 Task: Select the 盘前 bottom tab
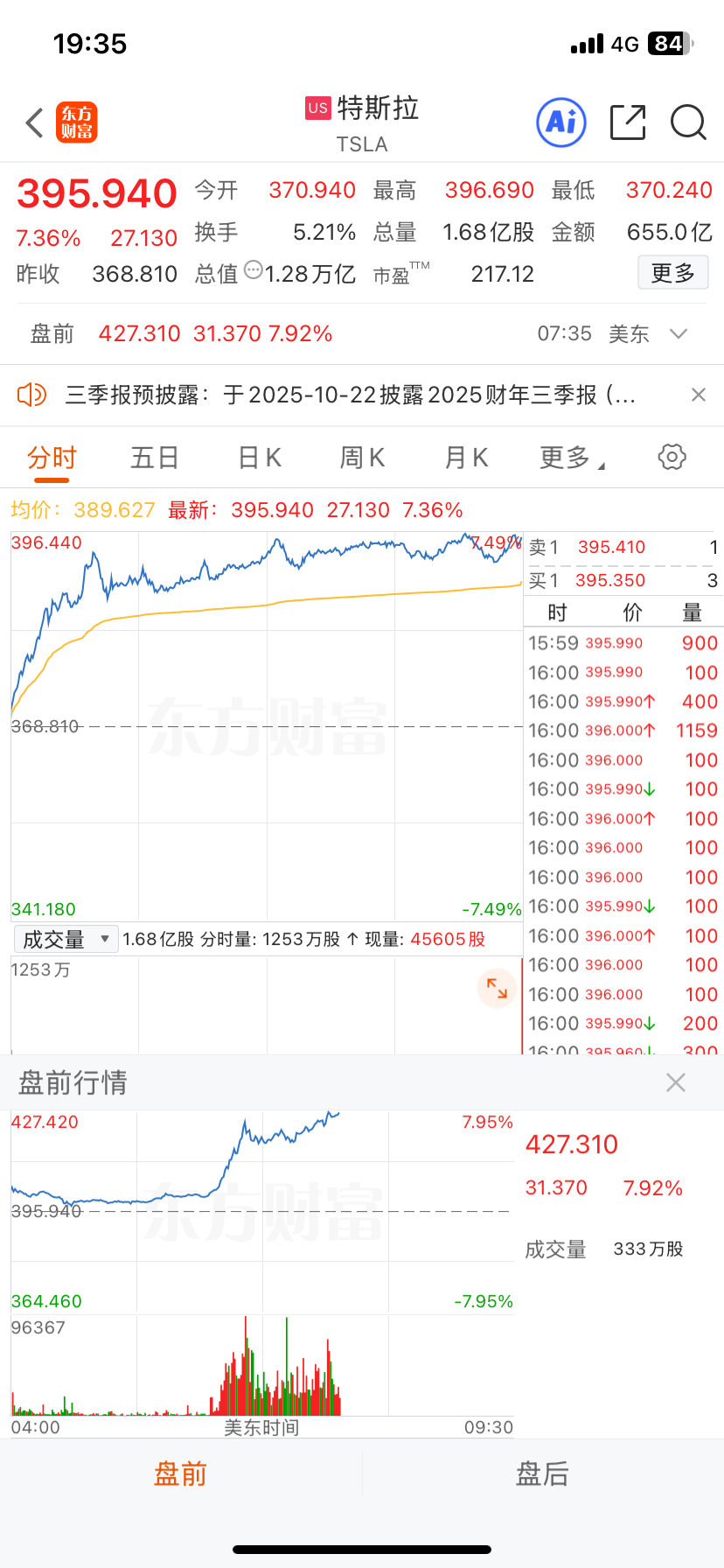tap(180, 1473)
